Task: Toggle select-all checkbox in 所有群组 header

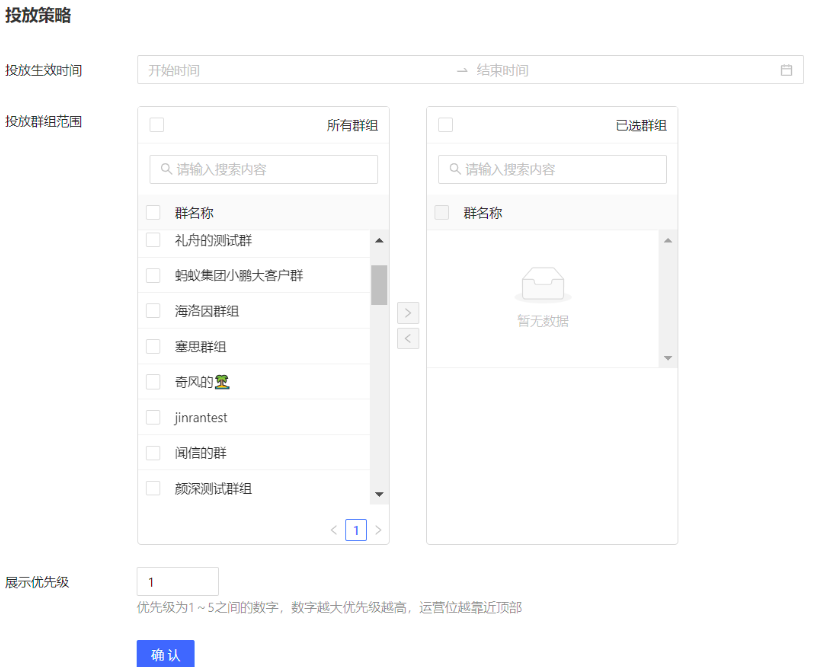Action: tap(157, 125)
